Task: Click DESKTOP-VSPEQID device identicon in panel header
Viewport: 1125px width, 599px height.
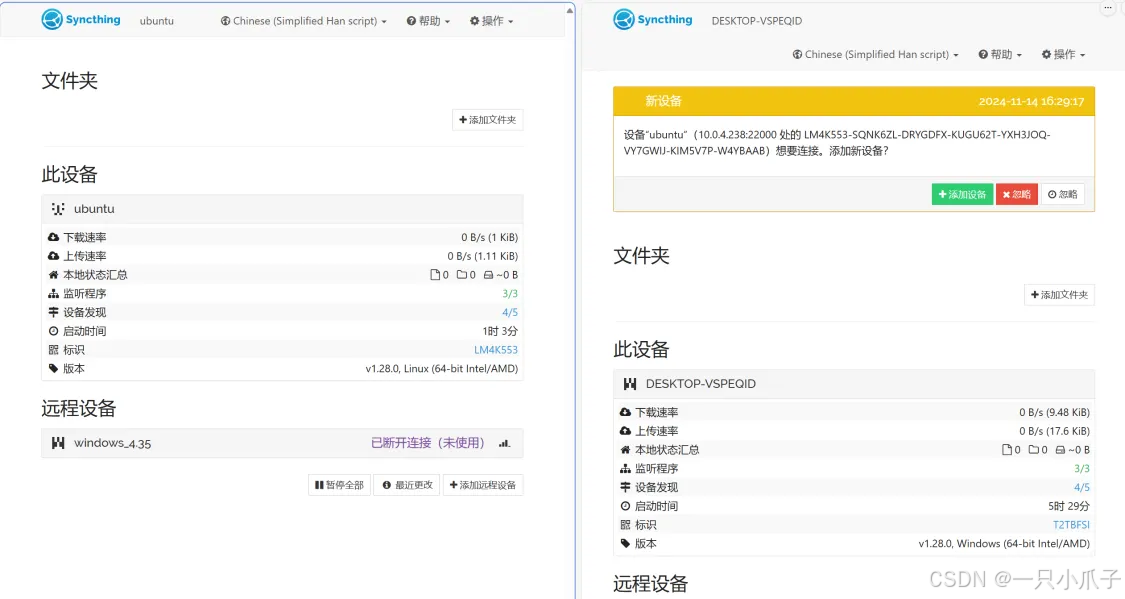Action: [630, 384]
